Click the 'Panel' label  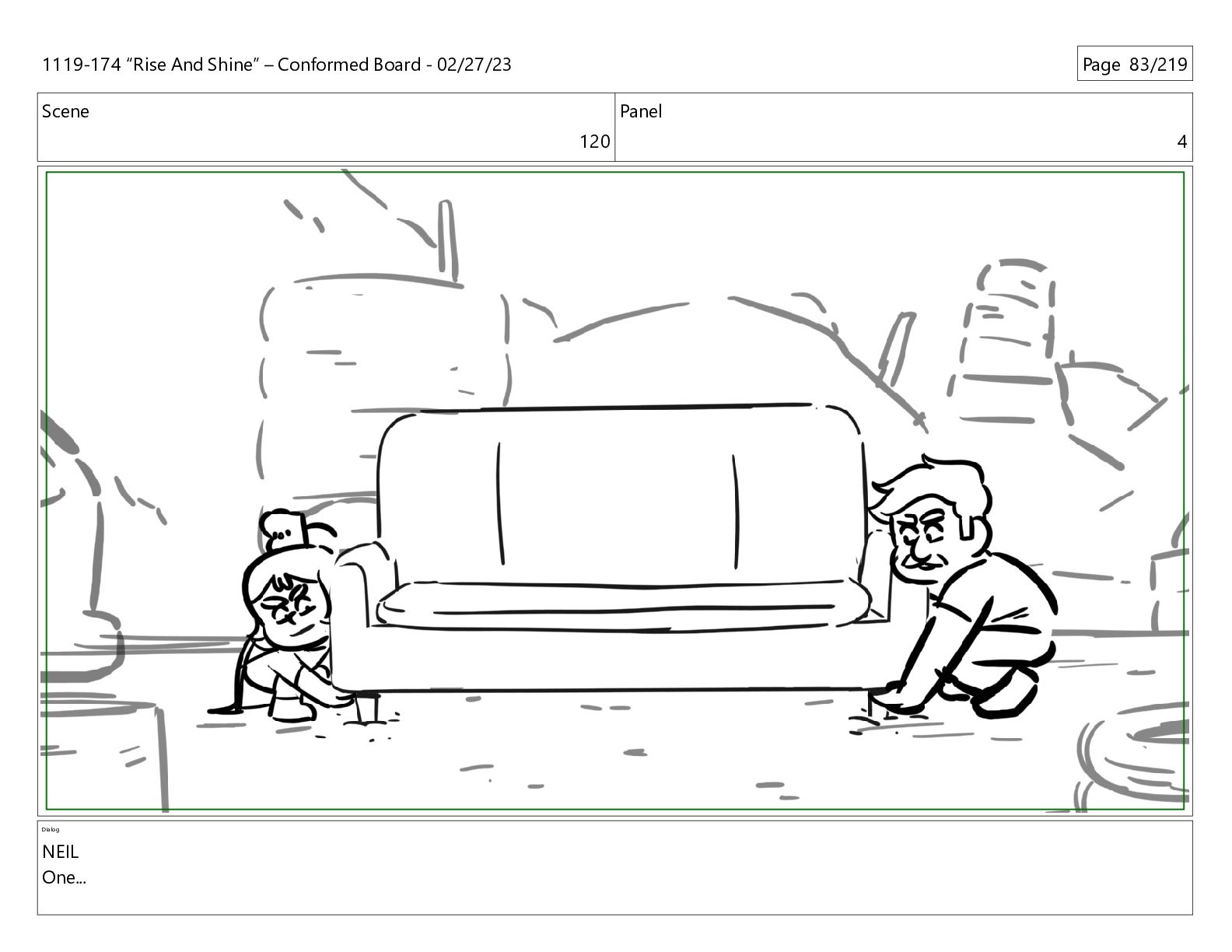[x=641, y=111]
